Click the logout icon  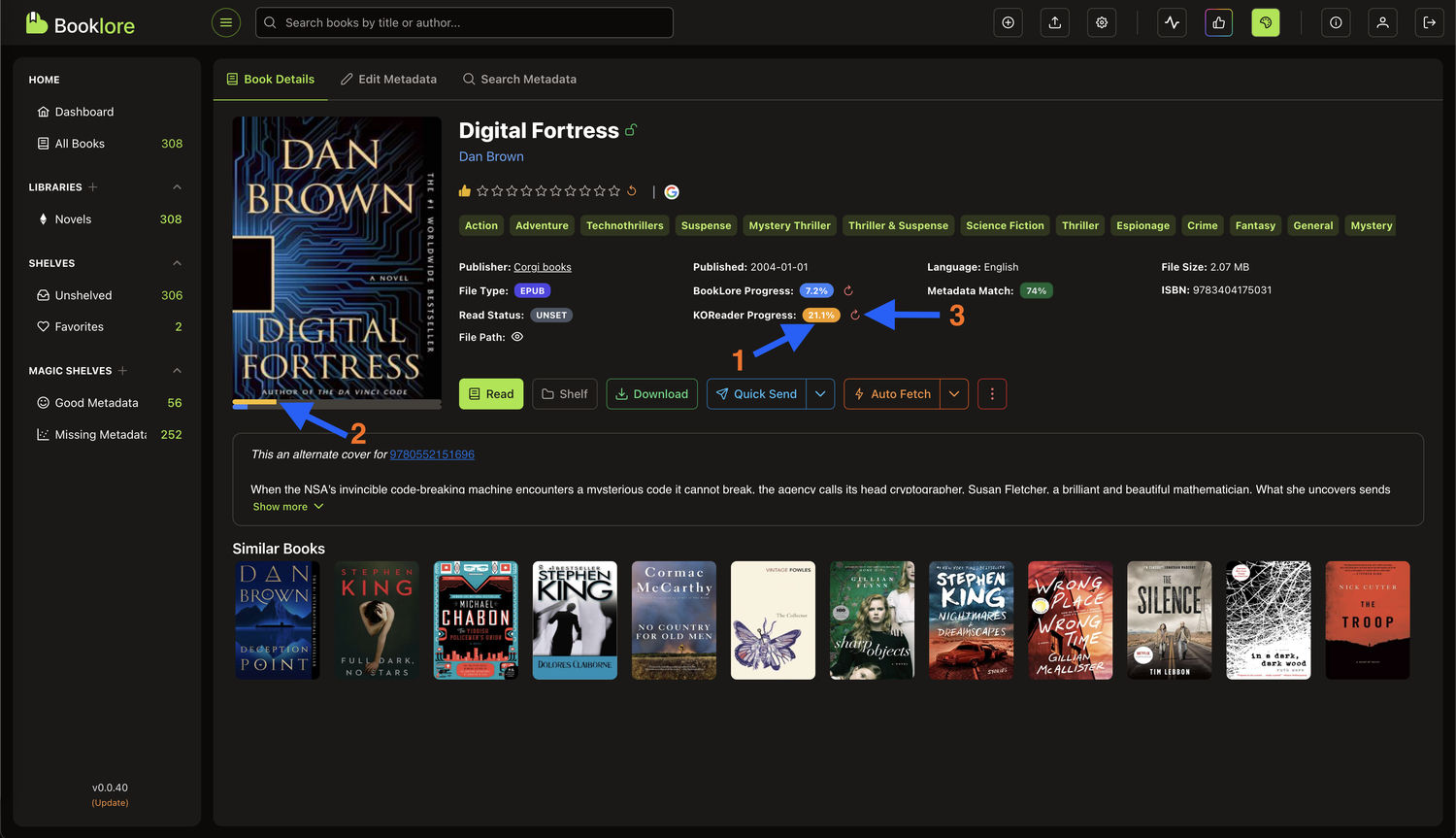(1429, 22)
